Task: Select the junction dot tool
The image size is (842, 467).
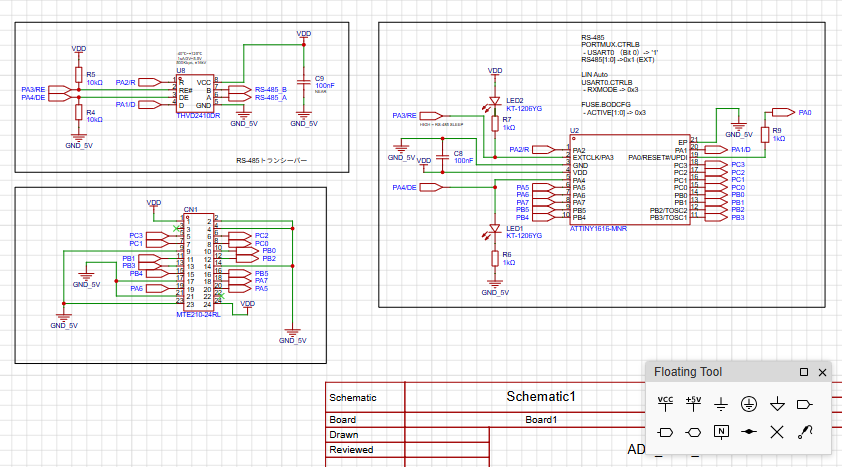Action: 748,432
